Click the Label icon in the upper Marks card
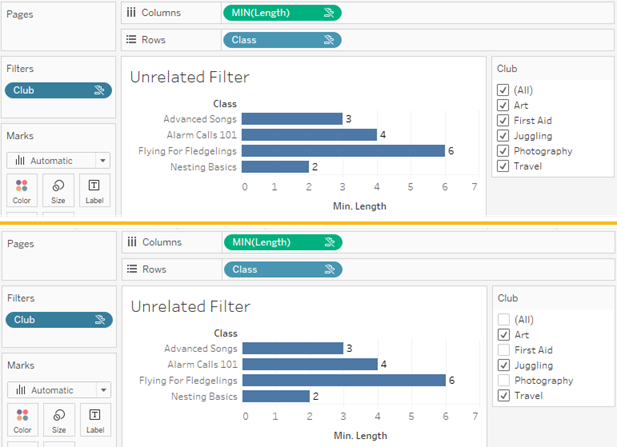The image size is (617, 447). click(93, 187)
